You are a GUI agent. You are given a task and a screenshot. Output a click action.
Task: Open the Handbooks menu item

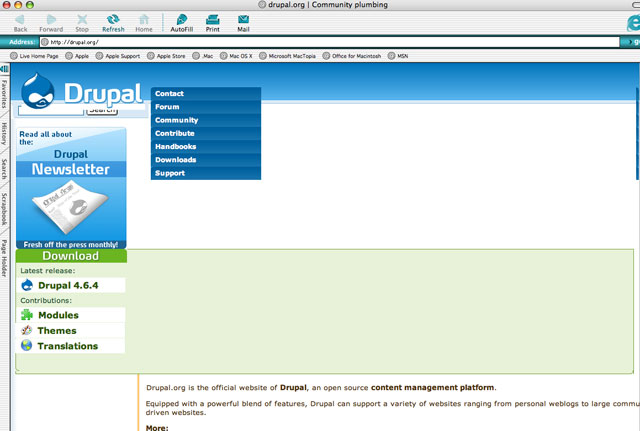tap(206, 147)
